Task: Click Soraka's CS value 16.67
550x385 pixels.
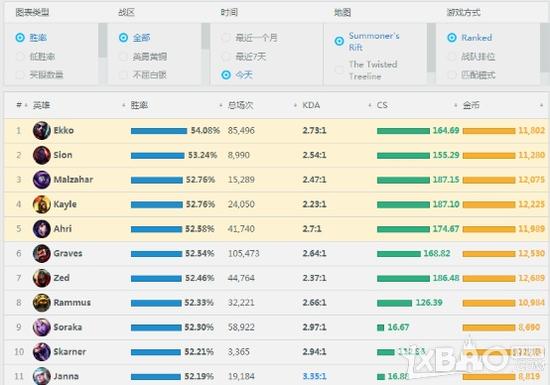Action: click(x=398, y=327)
